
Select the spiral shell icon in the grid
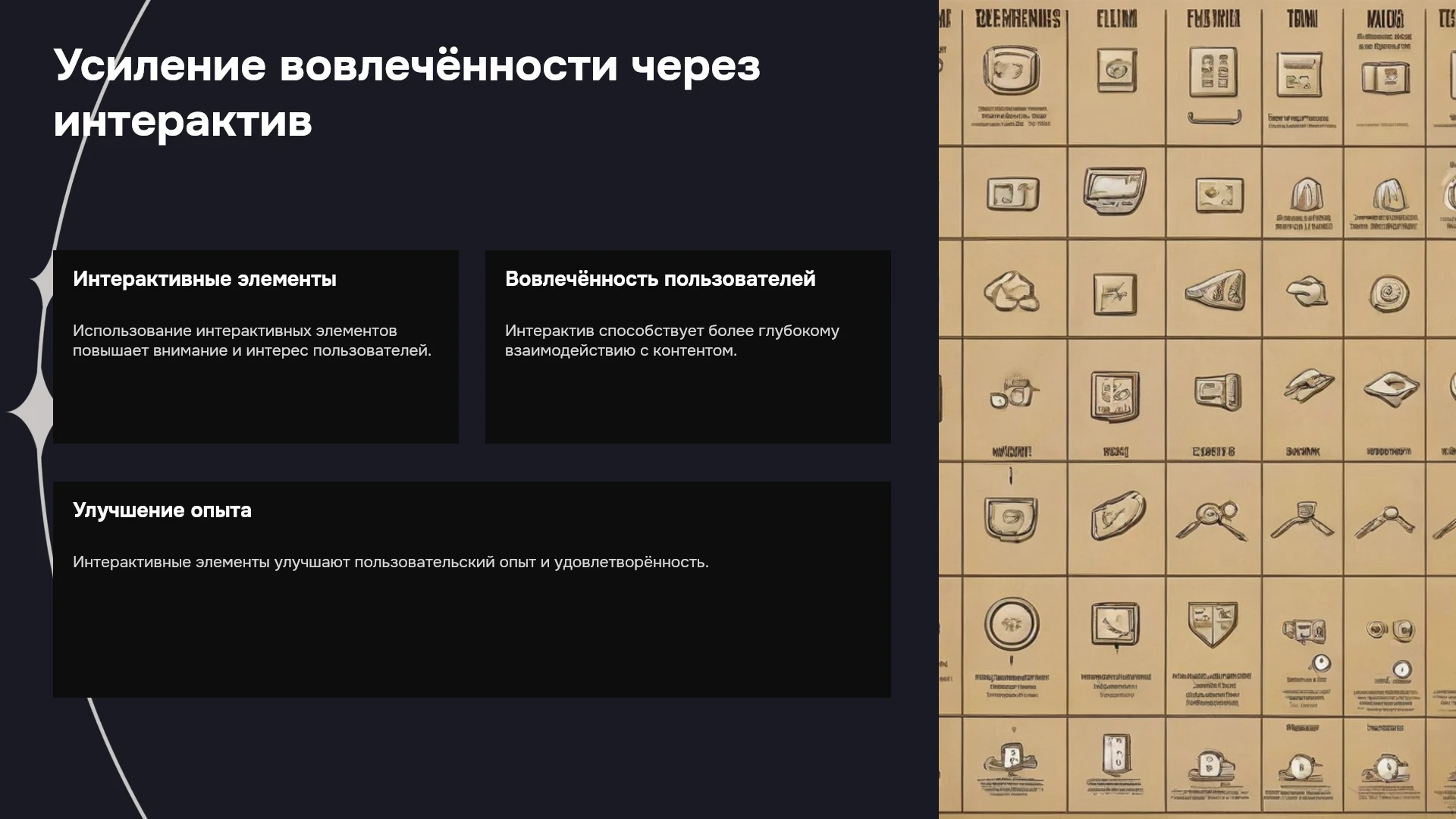[1389, 293]
